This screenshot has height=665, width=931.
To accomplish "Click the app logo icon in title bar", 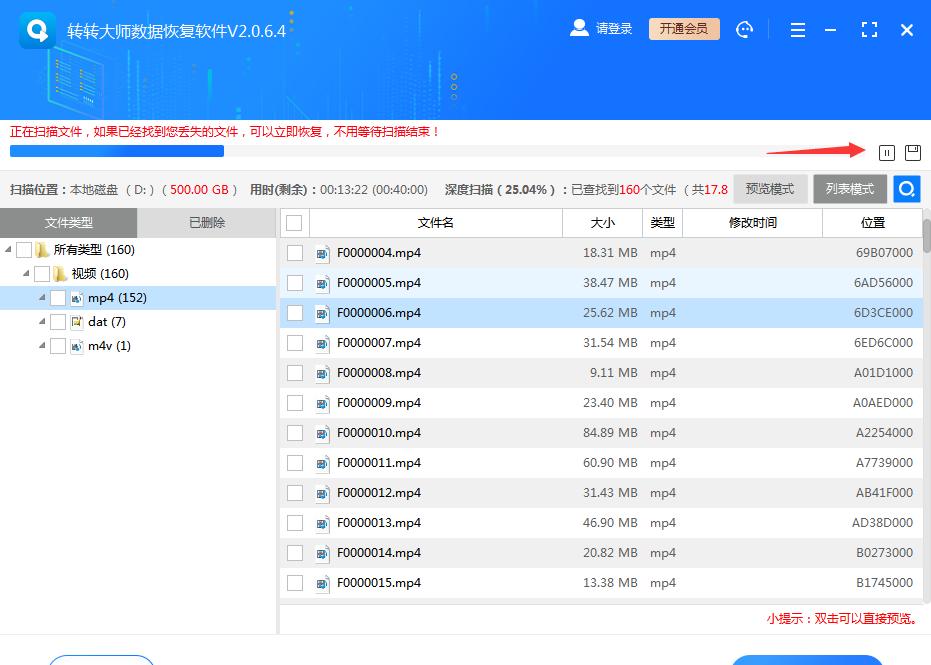I will 37,30.
